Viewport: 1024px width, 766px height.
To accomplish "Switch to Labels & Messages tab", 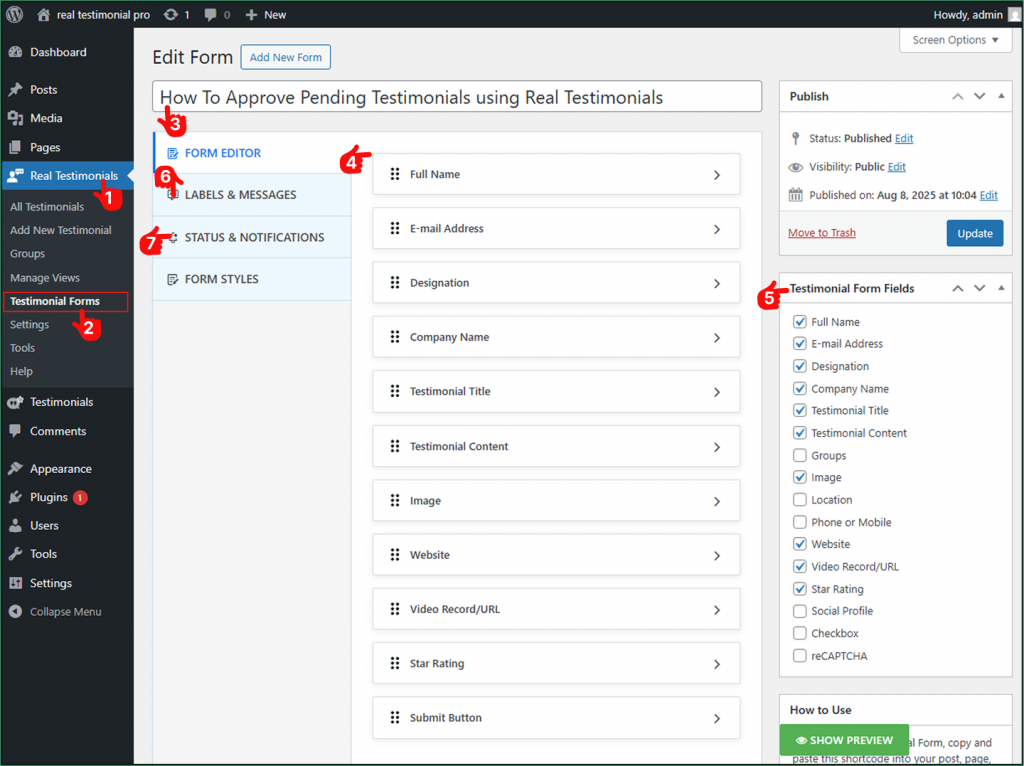I will pos(252,195).
